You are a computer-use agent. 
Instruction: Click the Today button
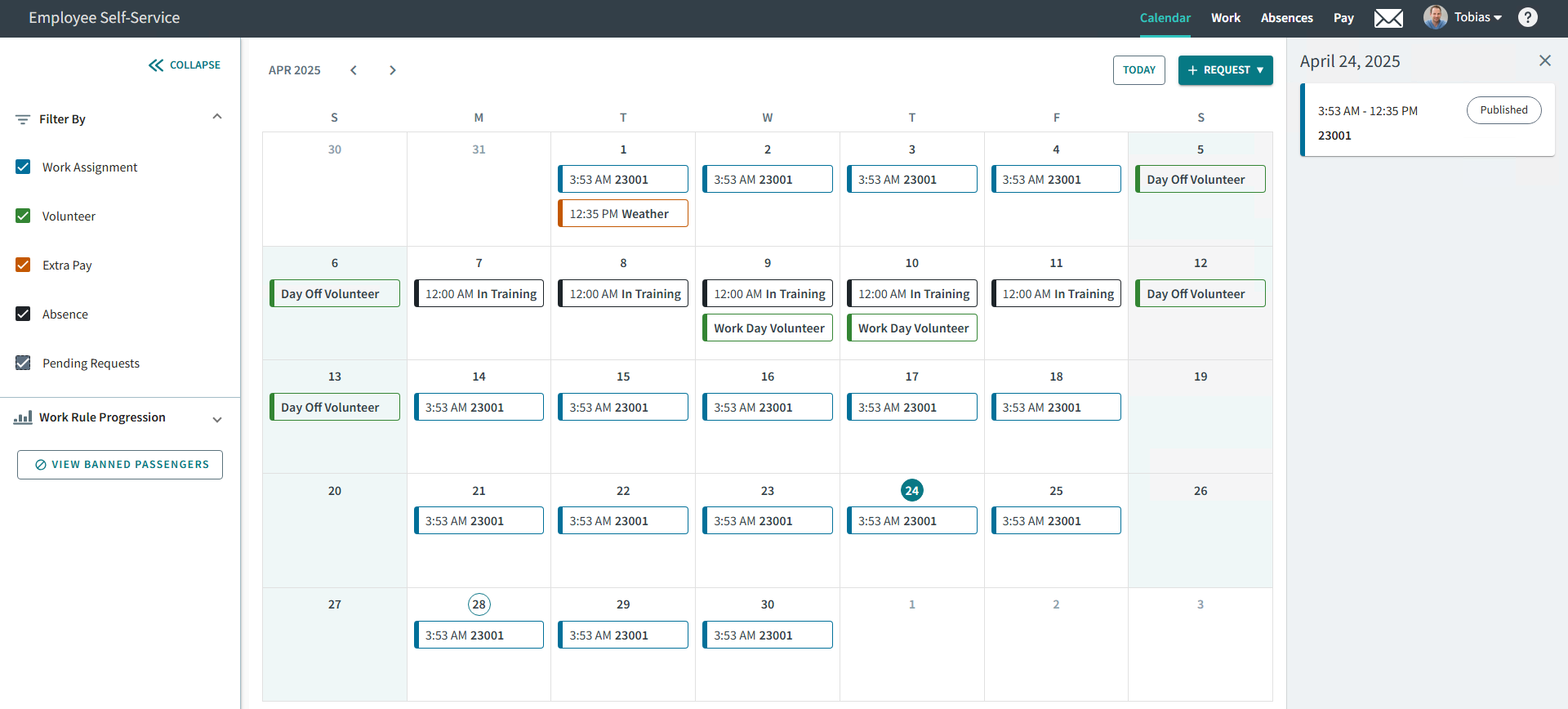point(1138,70)
